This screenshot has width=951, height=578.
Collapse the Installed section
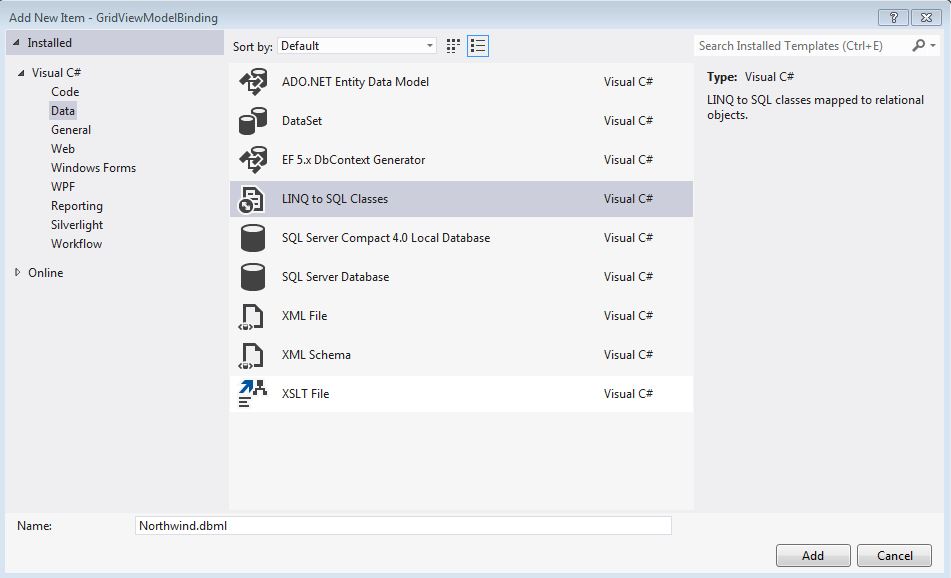[x=16, y=43]
